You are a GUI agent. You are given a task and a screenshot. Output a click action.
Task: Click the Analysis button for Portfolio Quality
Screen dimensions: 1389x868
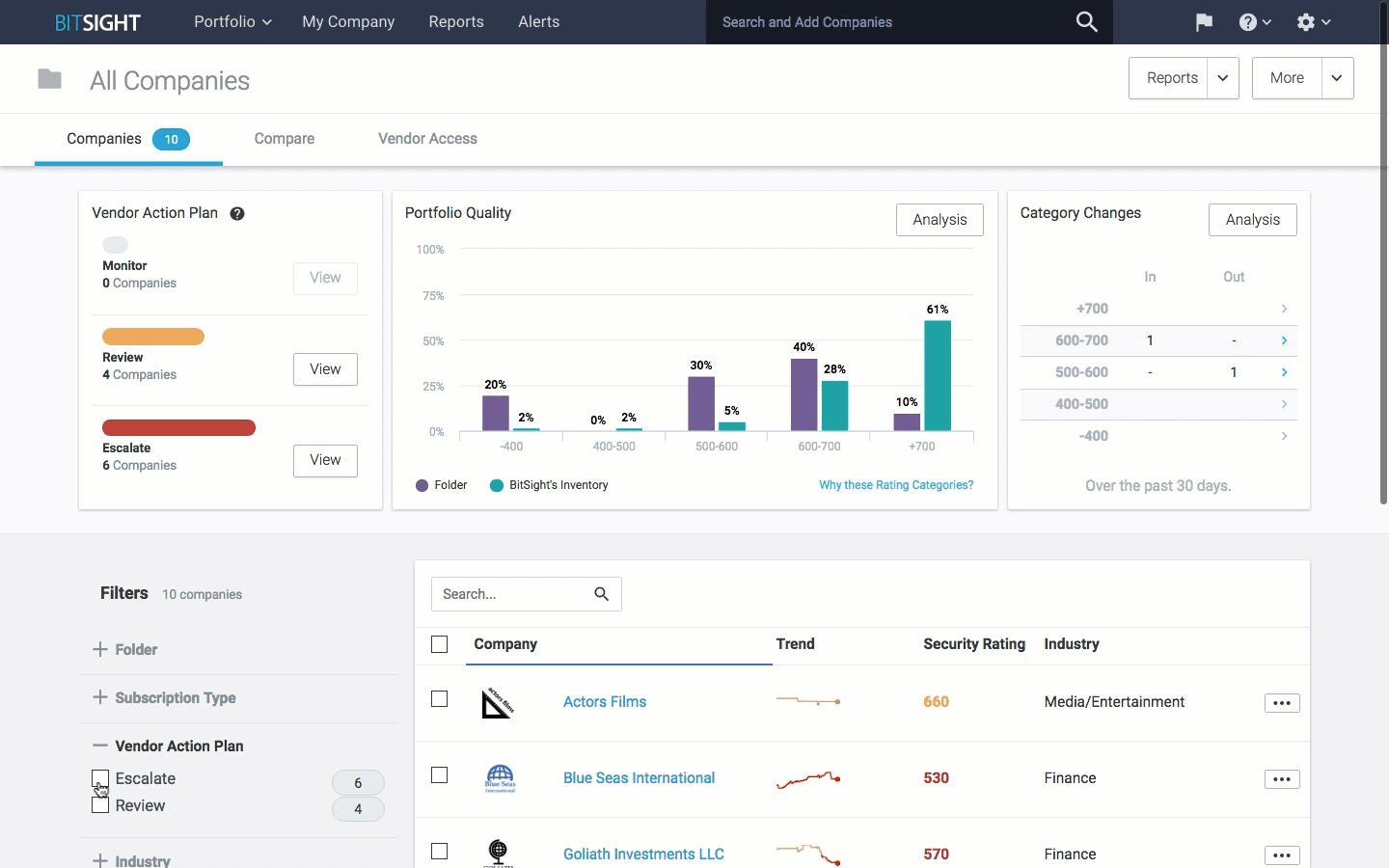tap(939, 220)
